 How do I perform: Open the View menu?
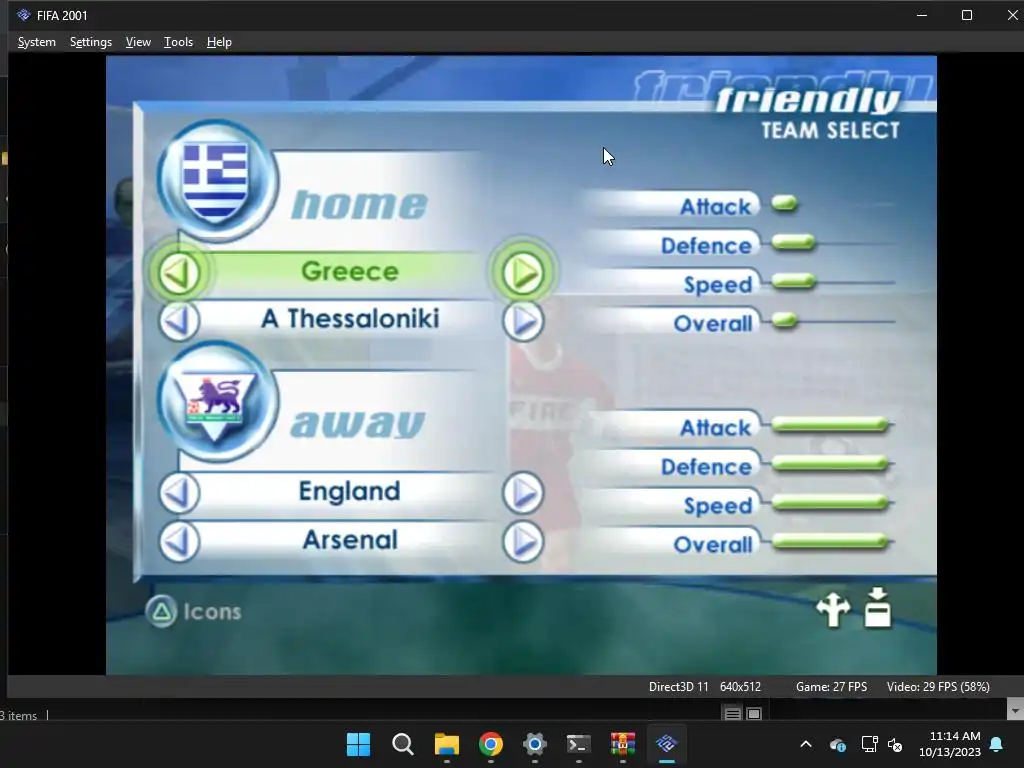pyautogui.click(x=138, y=42)
